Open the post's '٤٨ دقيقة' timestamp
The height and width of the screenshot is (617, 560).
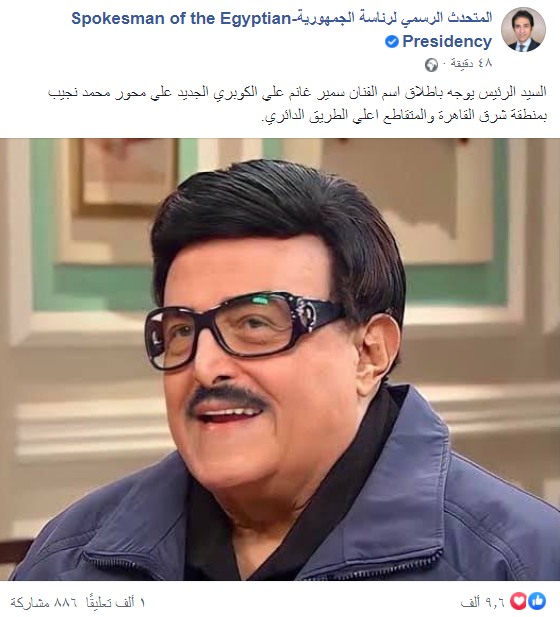[x=471, y=63]
